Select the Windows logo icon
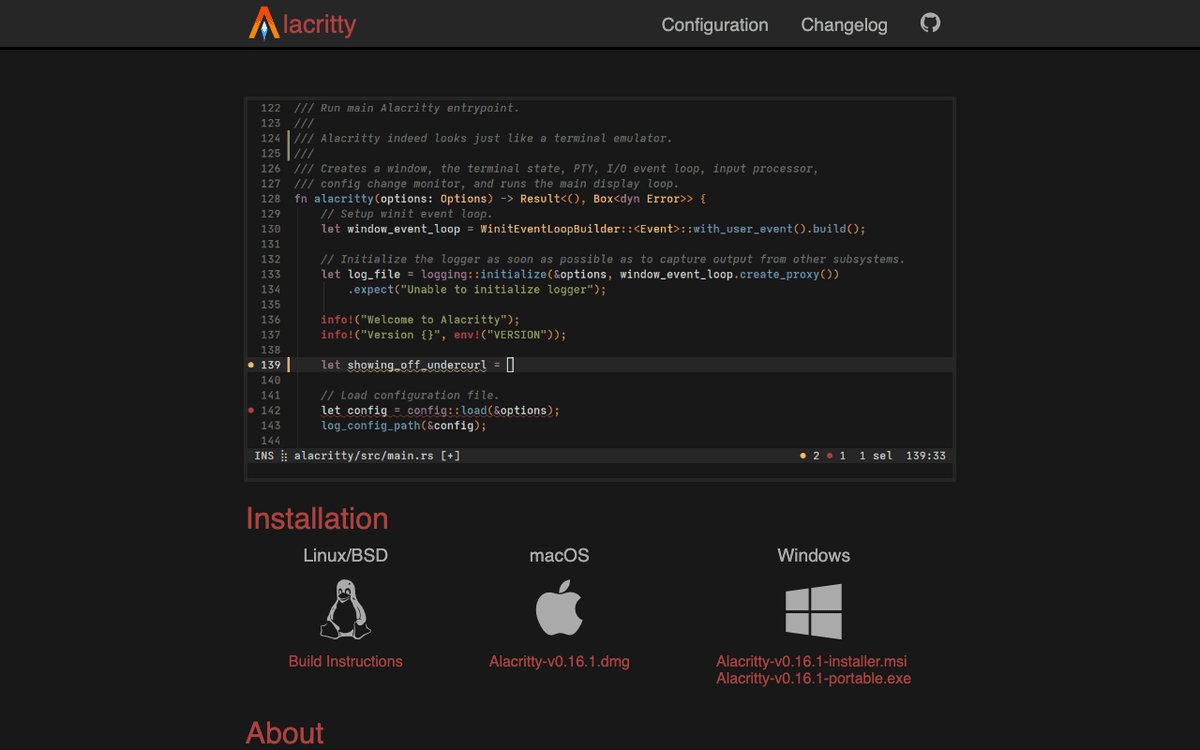Viewport: 1200px width, 750px height. coord(813,609)
